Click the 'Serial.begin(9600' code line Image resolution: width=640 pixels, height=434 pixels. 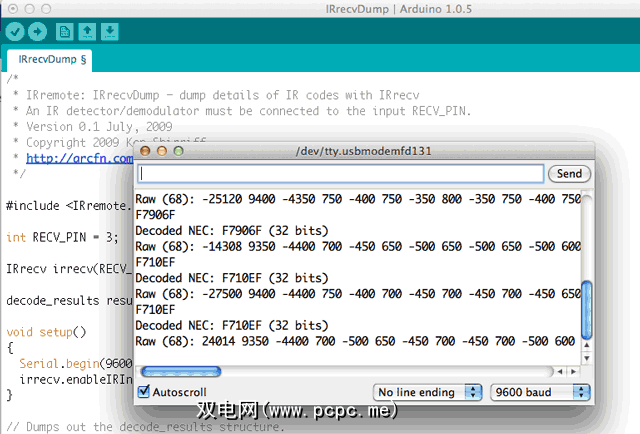click(76, 363)
